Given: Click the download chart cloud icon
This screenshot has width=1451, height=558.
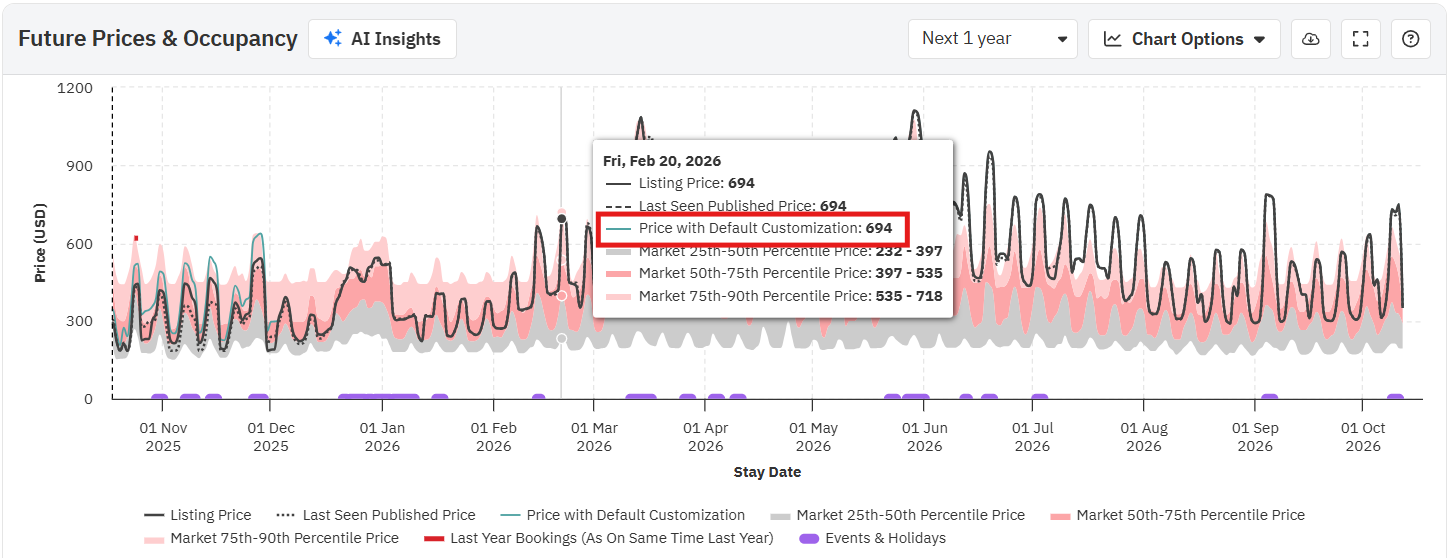Looking at the screenshot, I should (x=1310, y=39).
